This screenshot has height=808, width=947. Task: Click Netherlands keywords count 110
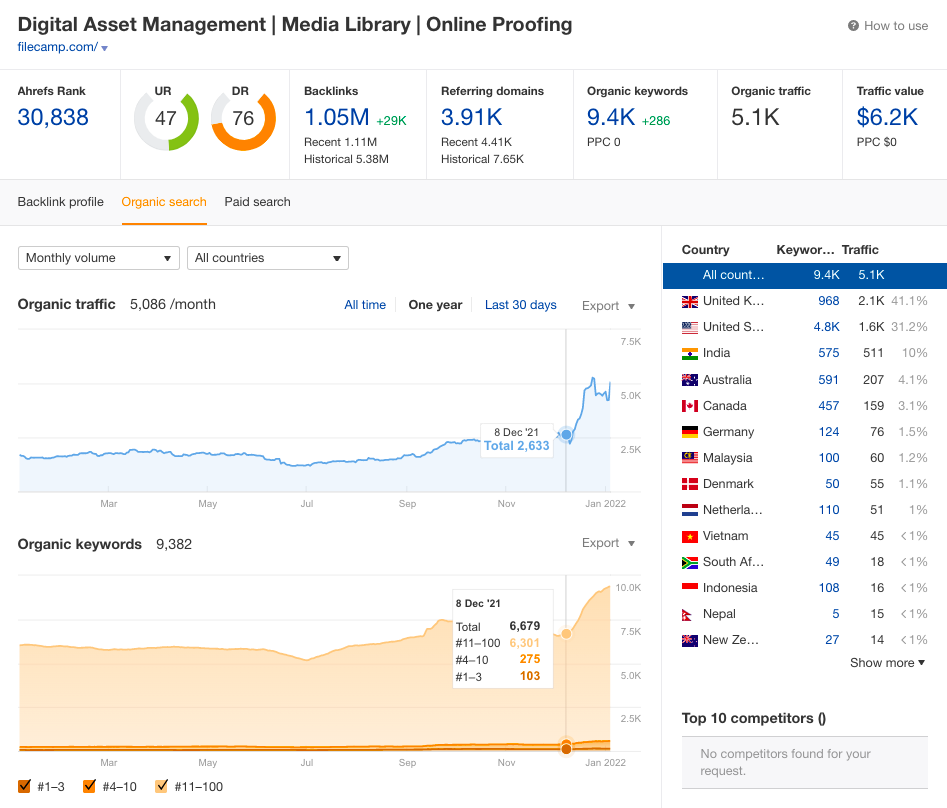tap(829, 510)
